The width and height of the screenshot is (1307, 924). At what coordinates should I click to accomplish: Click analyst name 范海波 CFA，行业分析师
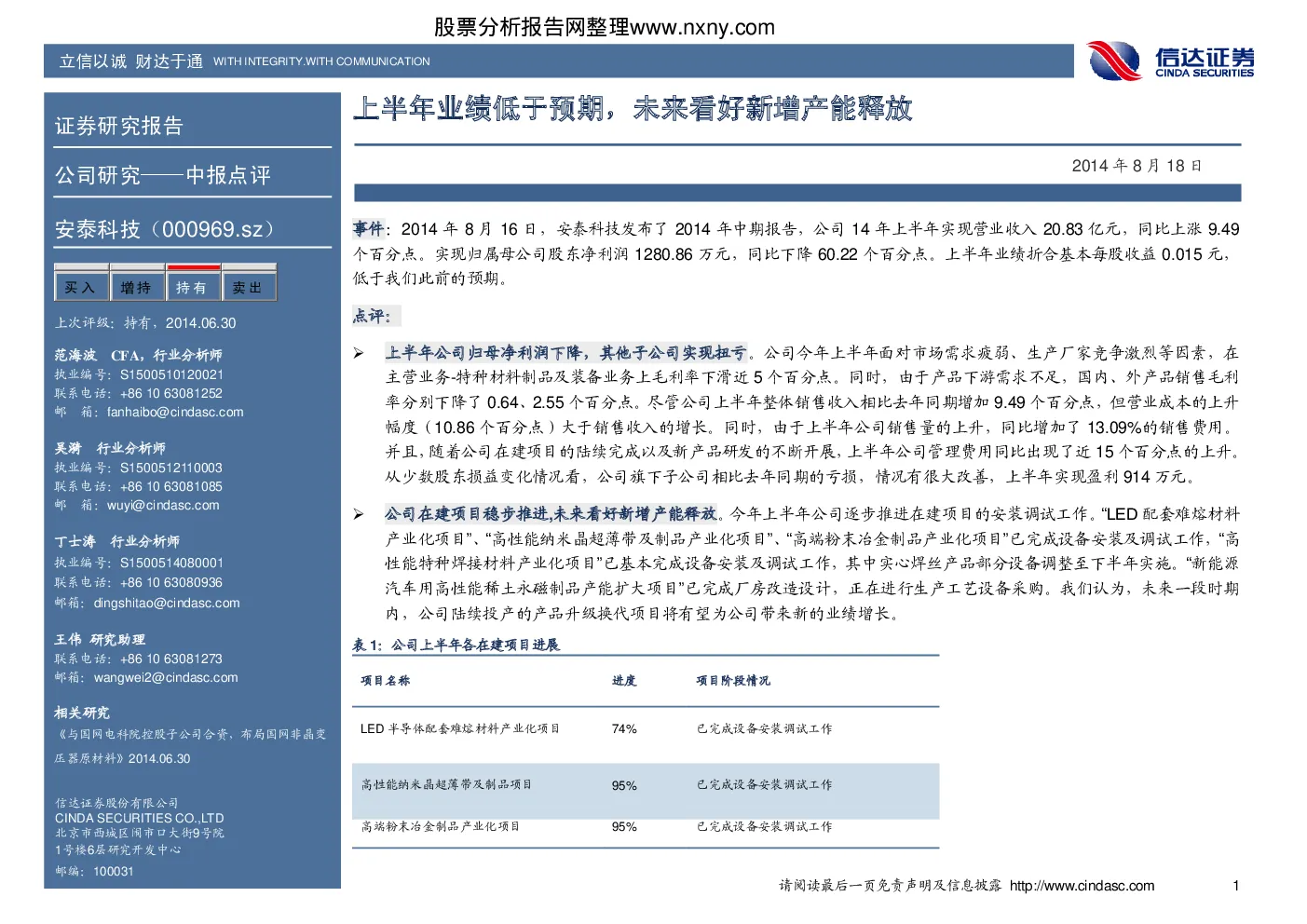[138, 355]
